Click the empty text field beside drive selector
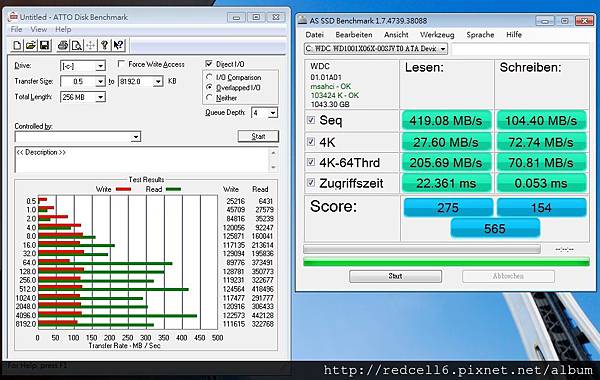The image size is (600, 380). [x=520, y=49]
